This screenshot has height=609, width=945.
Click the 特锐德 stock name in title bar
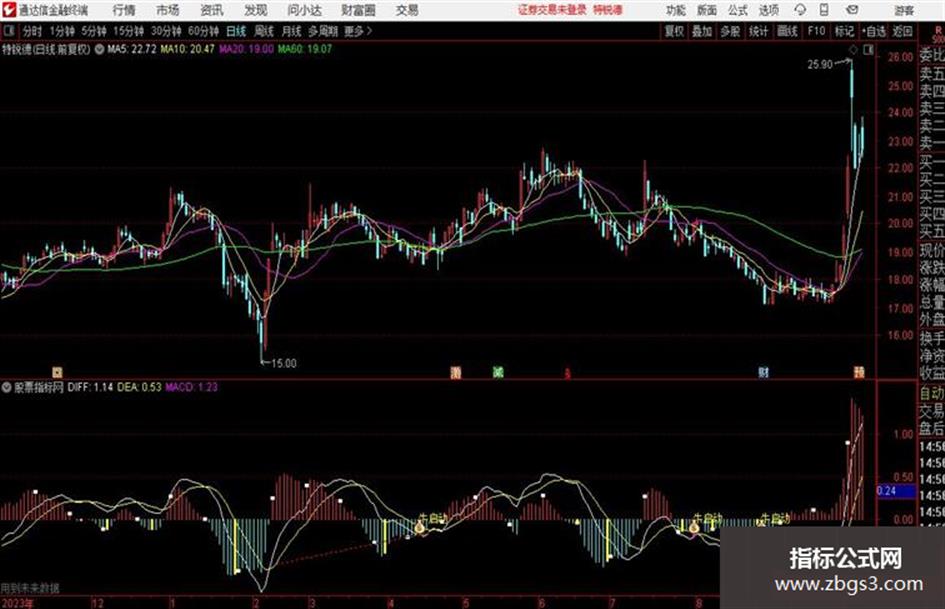[608, 10]
